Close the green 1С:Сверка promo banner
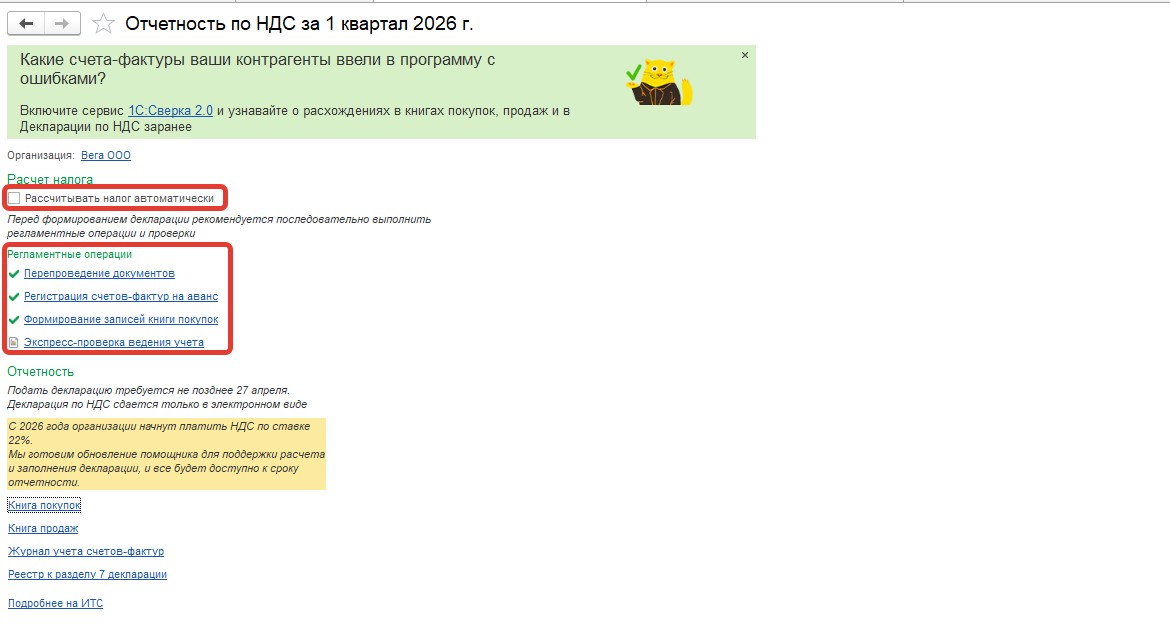1170x638 pixels. pos(744,56)
